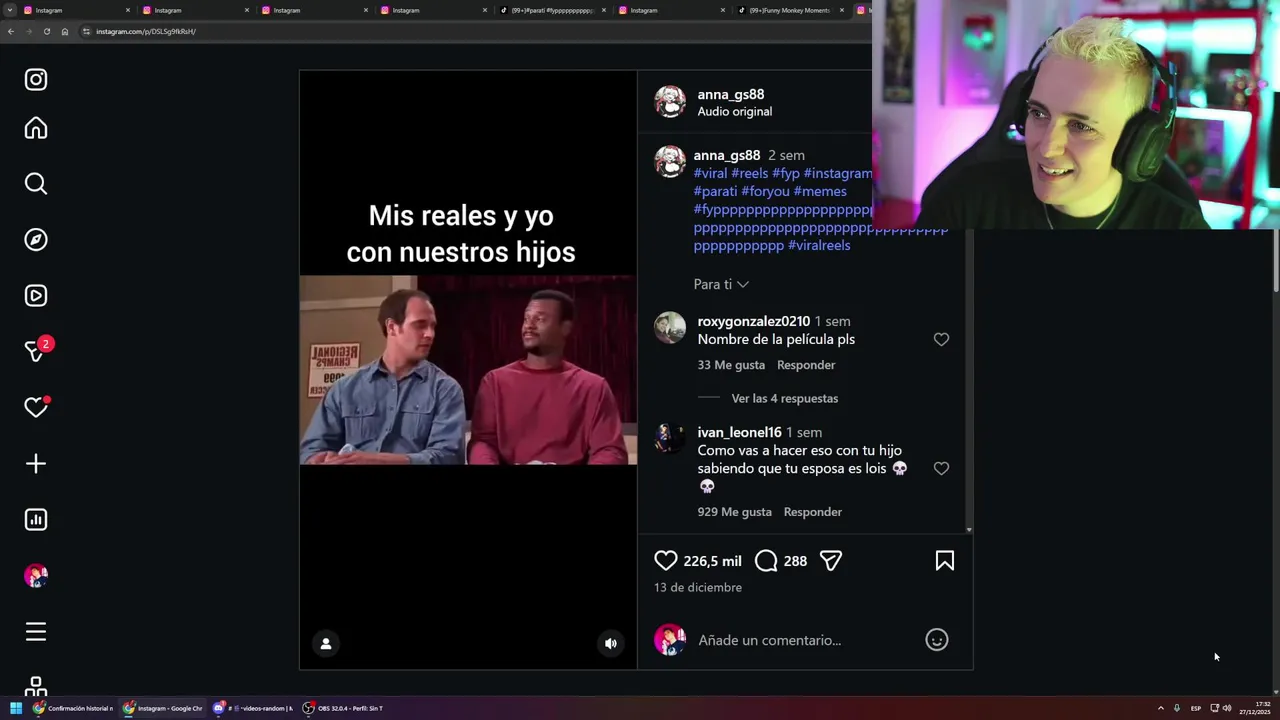This screenshot has width=1280, height=720.
Task: Expand Ver las 4 respuestas
Action: point(785,399)
